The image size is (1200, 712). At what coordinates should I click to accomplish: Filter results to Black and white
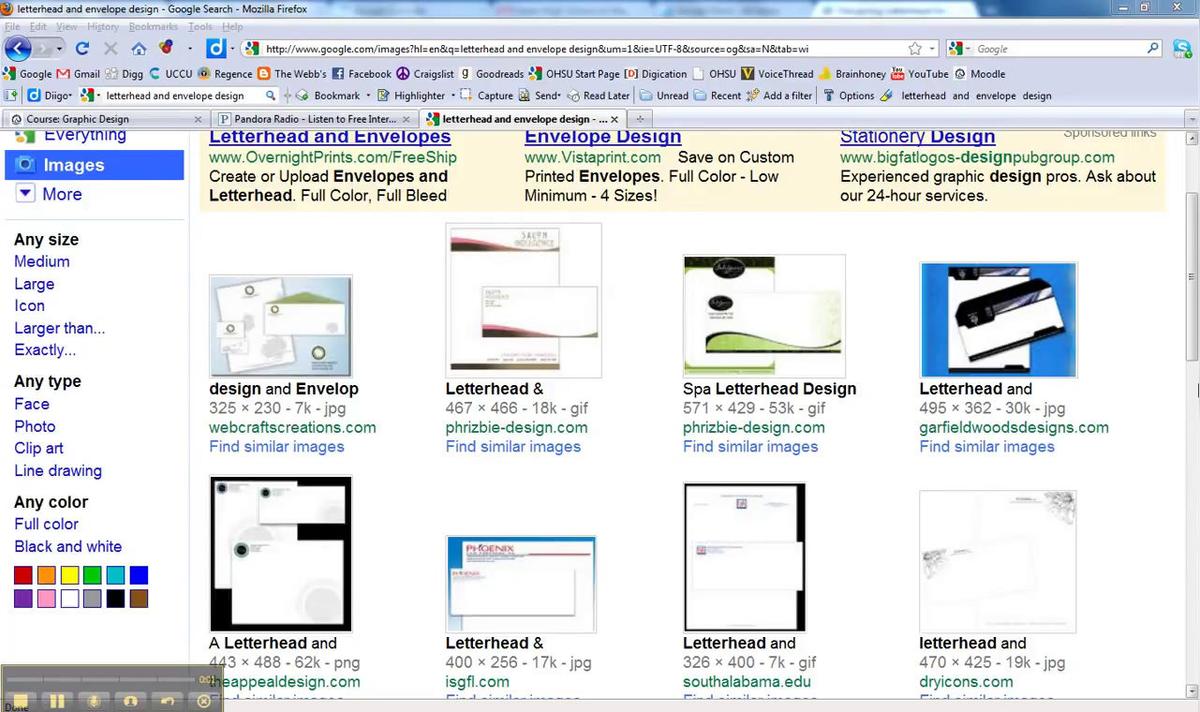point(68,547)
